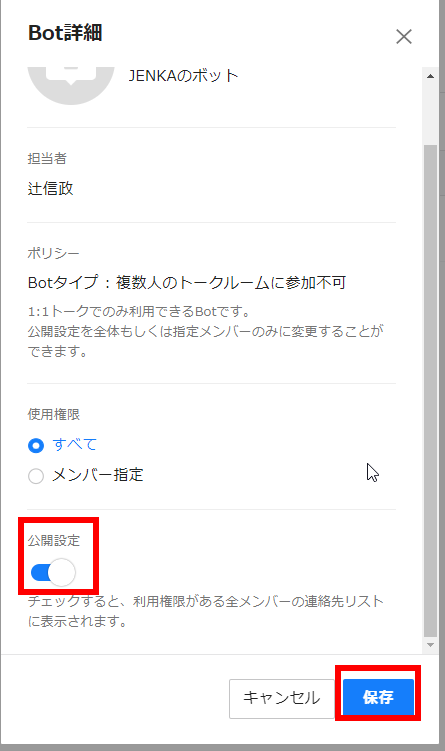Click the 1:1トーク policy description text
The height and width of the screenshot is (751, 445).
pos(205,331)
